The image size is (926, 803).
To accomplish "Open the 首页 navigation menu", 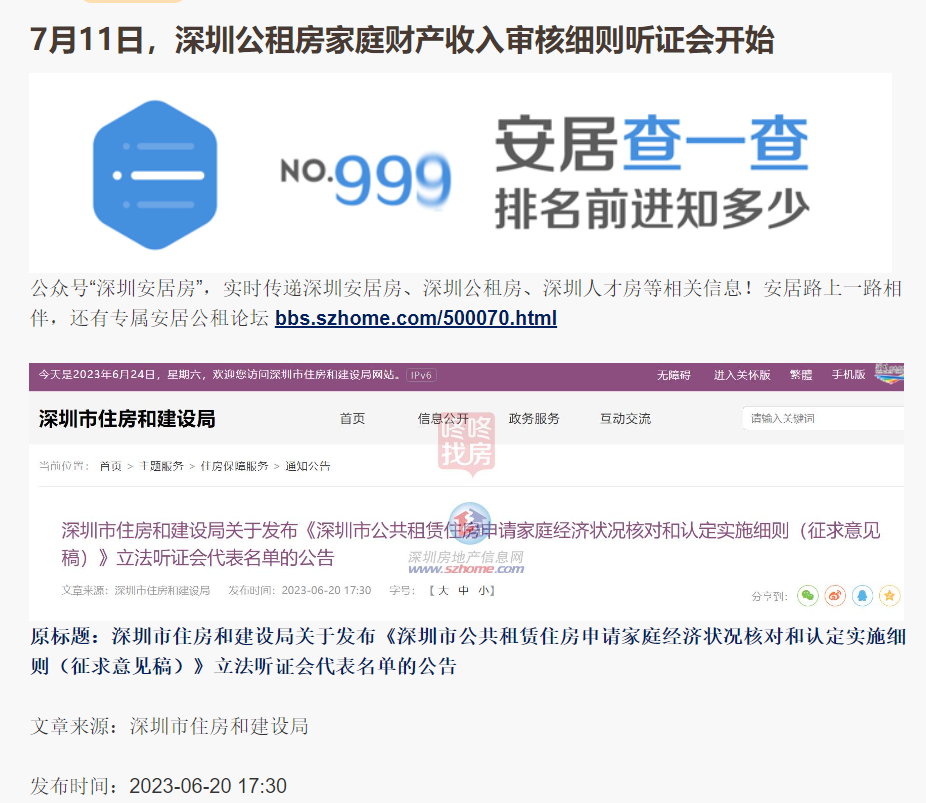I will point(352,419).
